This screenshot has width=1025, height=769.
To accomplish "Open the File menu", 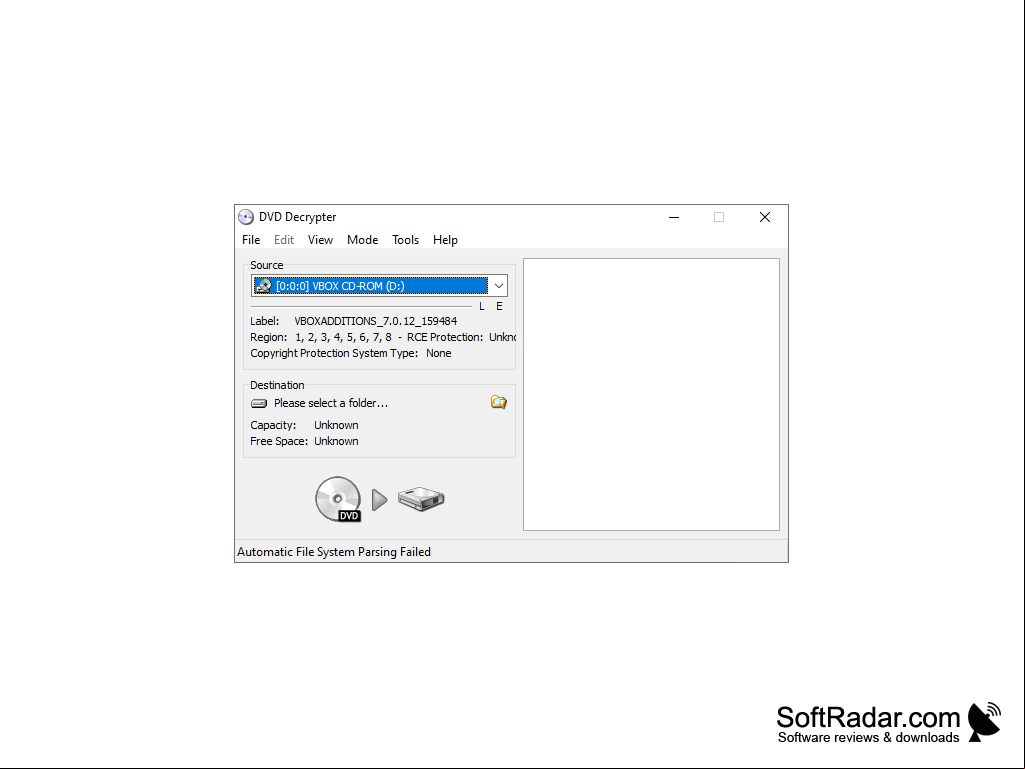I will tap(251, 240).
